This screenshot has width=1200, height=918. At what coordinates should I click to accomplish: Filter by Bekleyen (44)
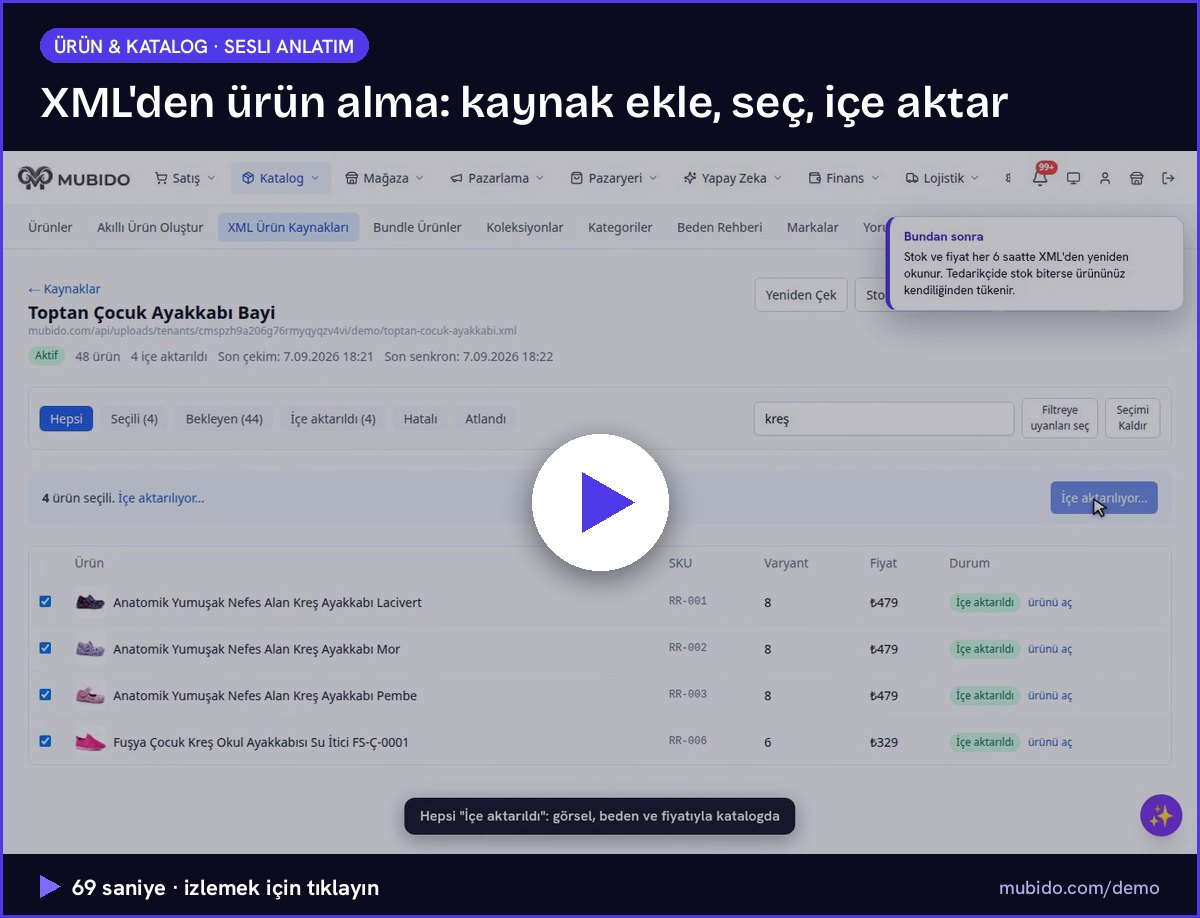(224, 419)
